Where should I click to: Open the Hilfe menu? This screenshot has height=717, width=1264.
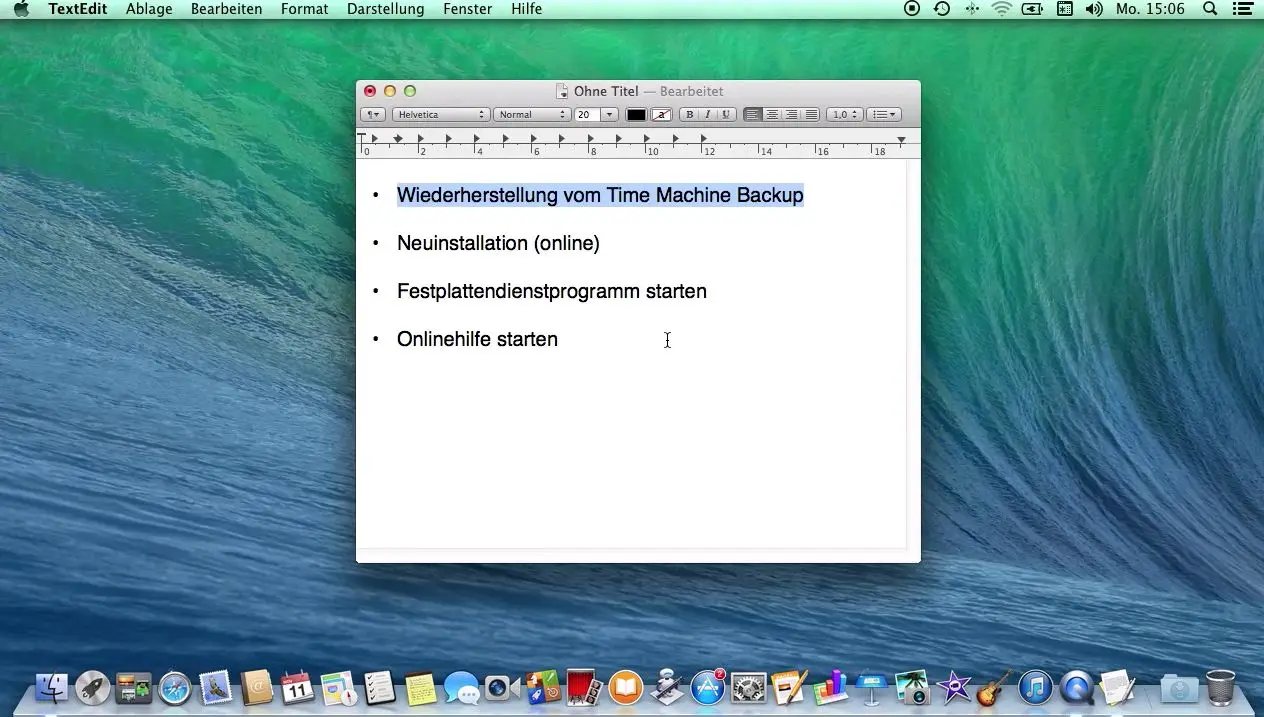click(x=526, y=9)
